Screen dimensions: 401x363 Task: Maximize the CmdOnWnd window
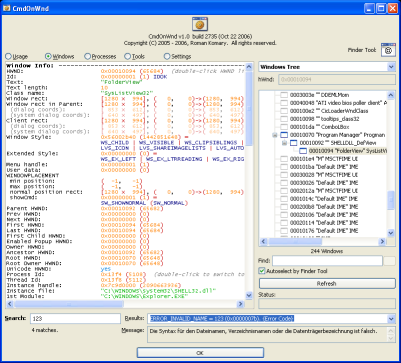(x=381, y=8)
